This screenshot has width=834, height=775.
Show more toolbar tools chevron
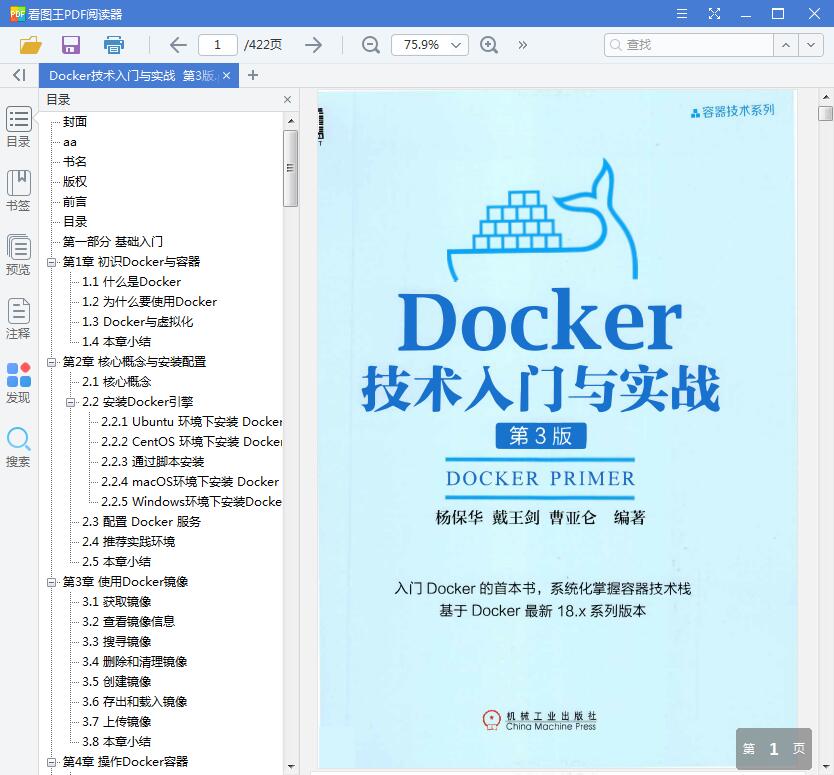(522, 45)
